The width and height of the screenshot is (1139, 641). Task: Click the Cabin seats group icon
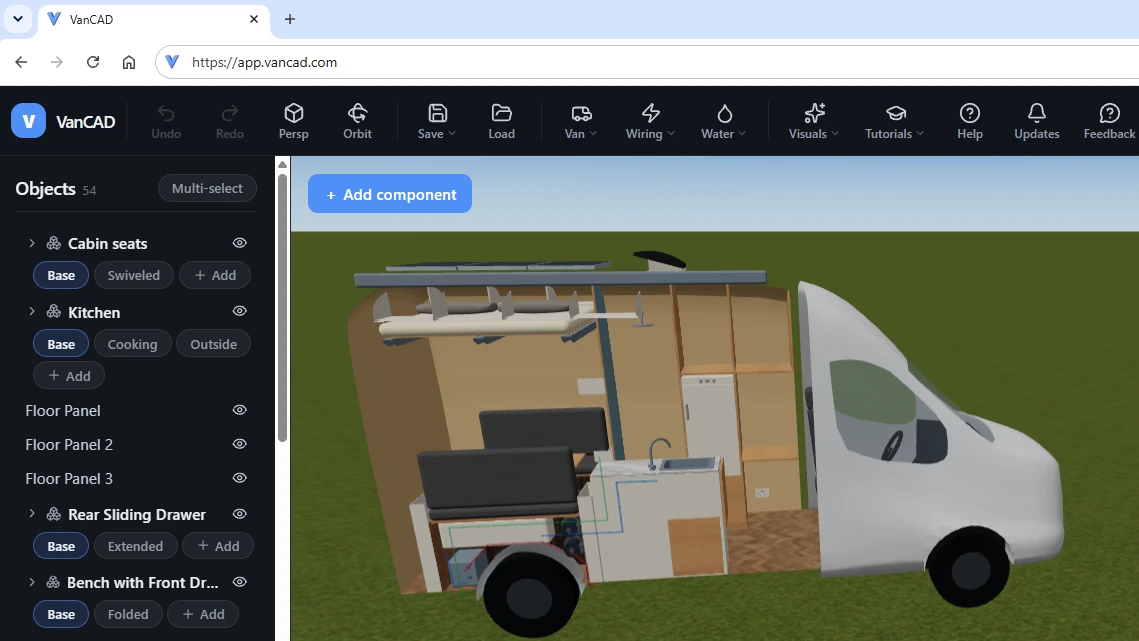(54, 243)
